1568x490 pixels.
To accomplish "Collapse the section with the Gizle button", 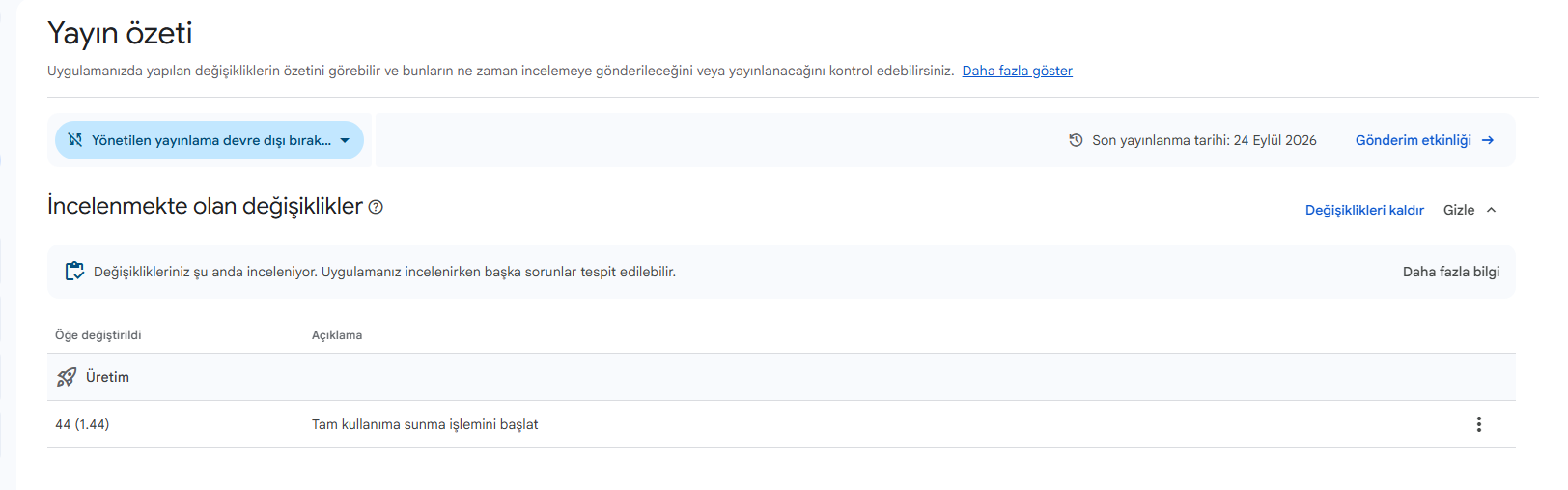I will (x=1470, y=210).
